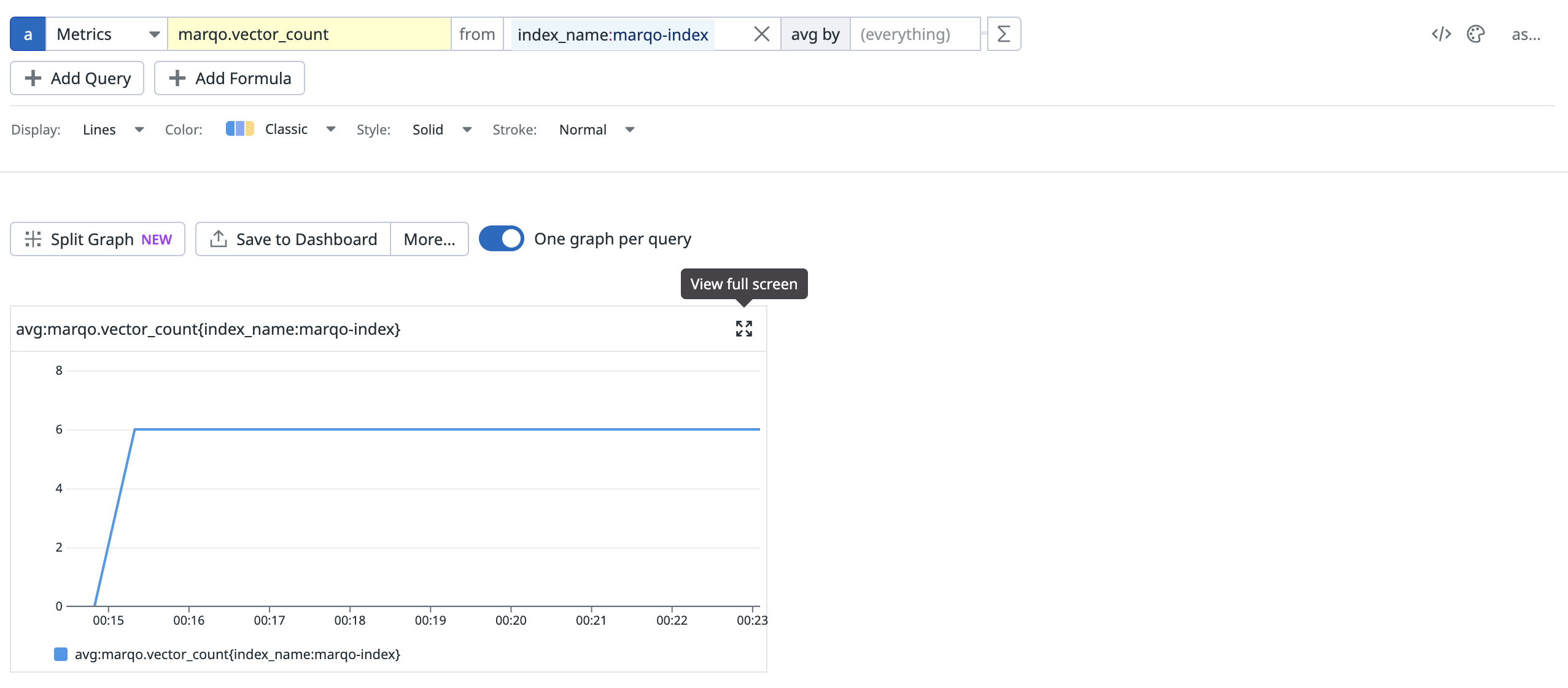Open the Classic color palette selector

281,130
